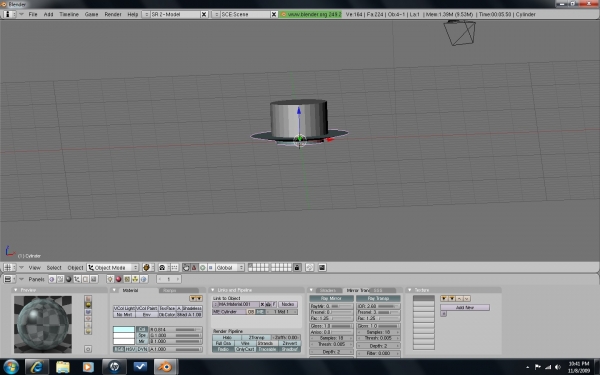Select the Shading context sphere icon

click(69, 279)
